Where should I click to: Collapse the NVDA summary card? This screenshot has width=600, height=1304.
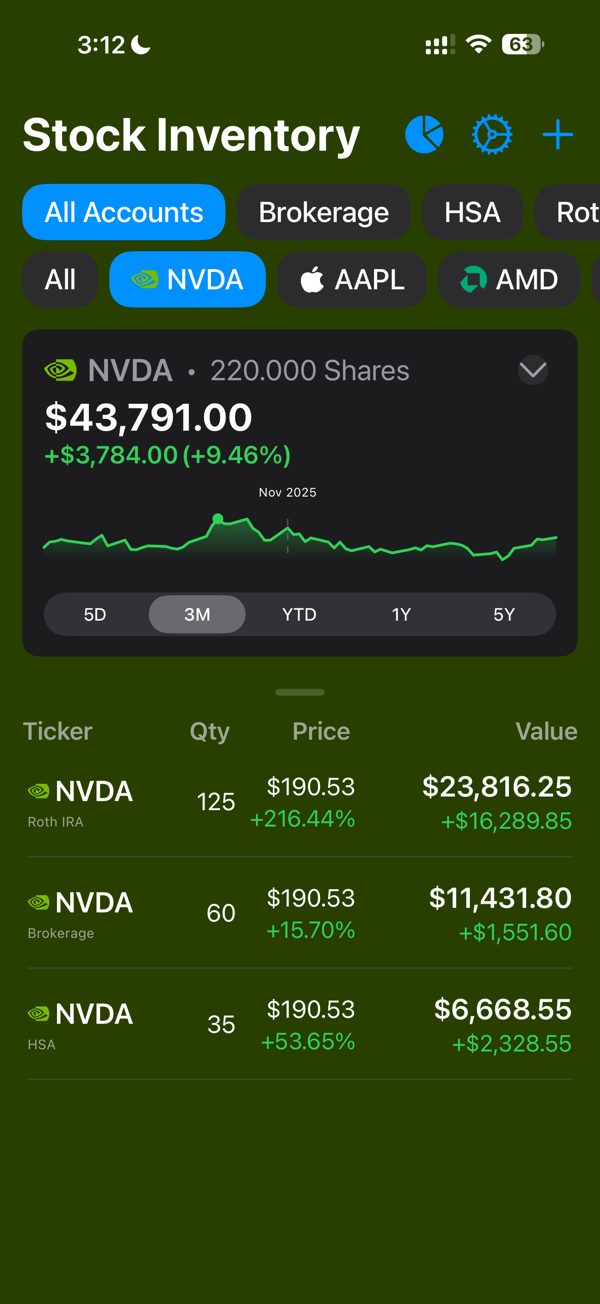pyautogui.click(x=533, y=369)
